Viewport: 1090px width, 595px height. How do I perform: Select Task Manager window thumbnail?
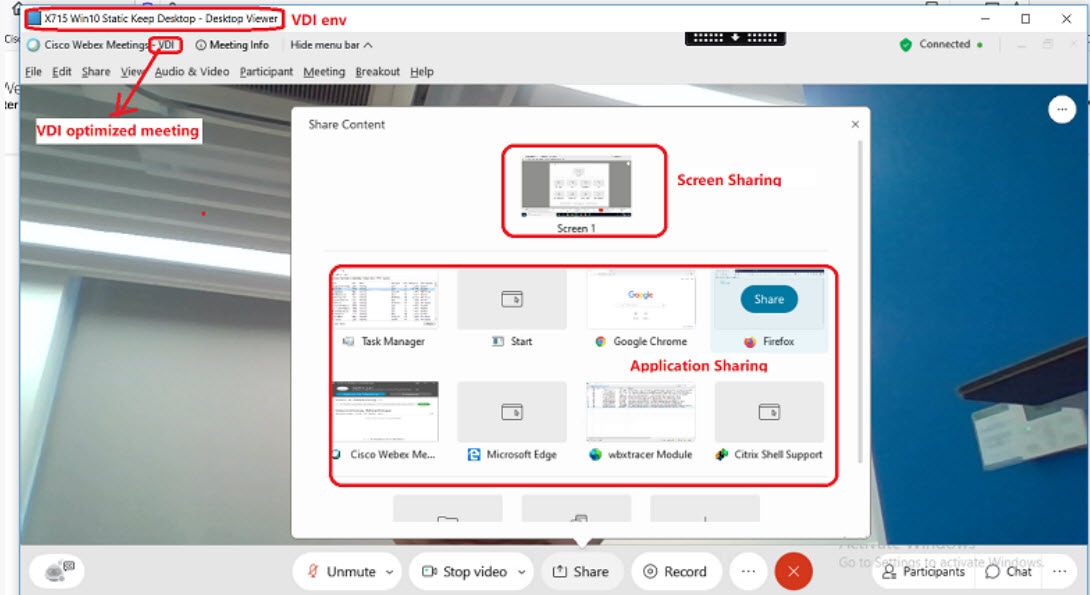click(x=384, y=299)
